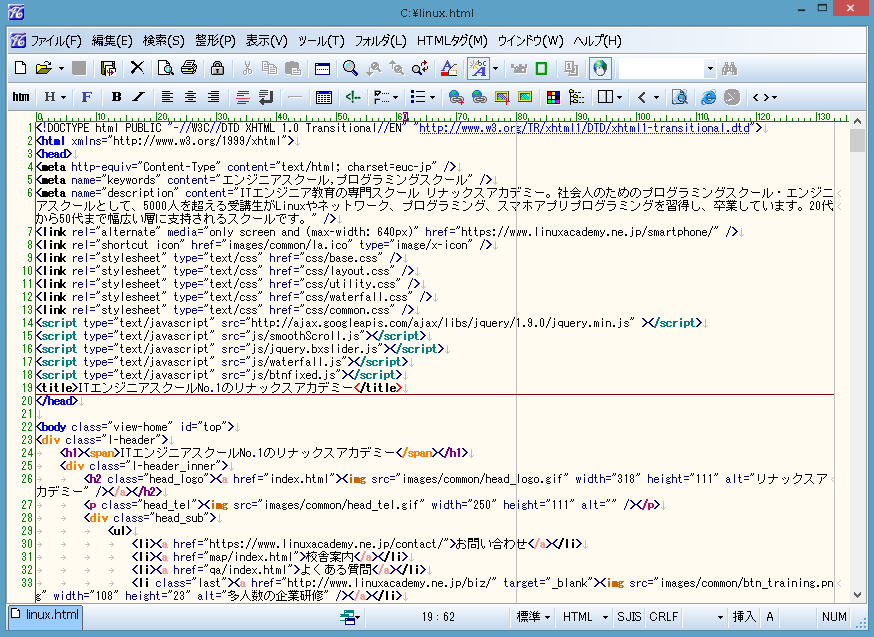Click the New file icon
874x637 pixels.
(20, 68)
